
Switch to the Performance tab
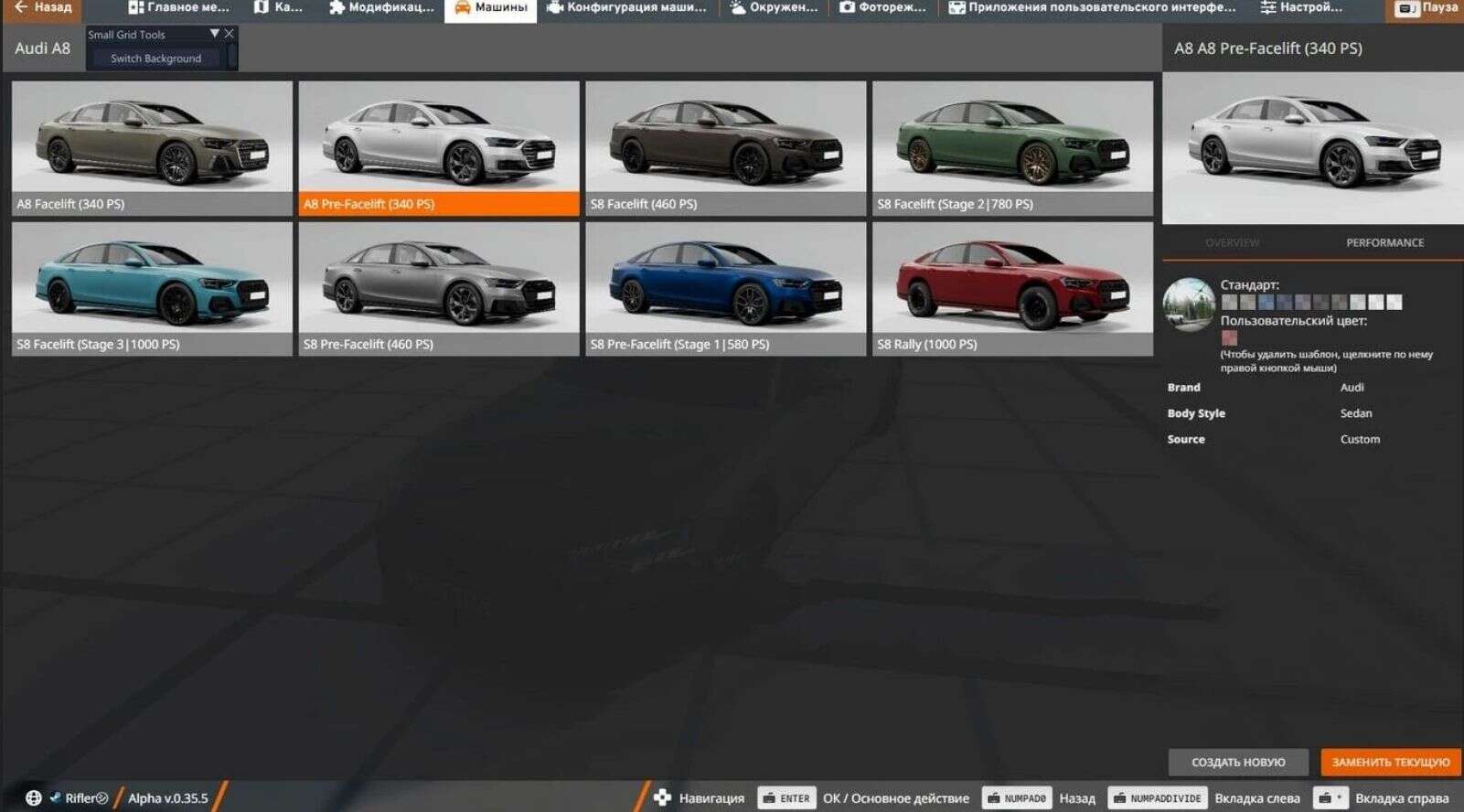[1384, 243]
